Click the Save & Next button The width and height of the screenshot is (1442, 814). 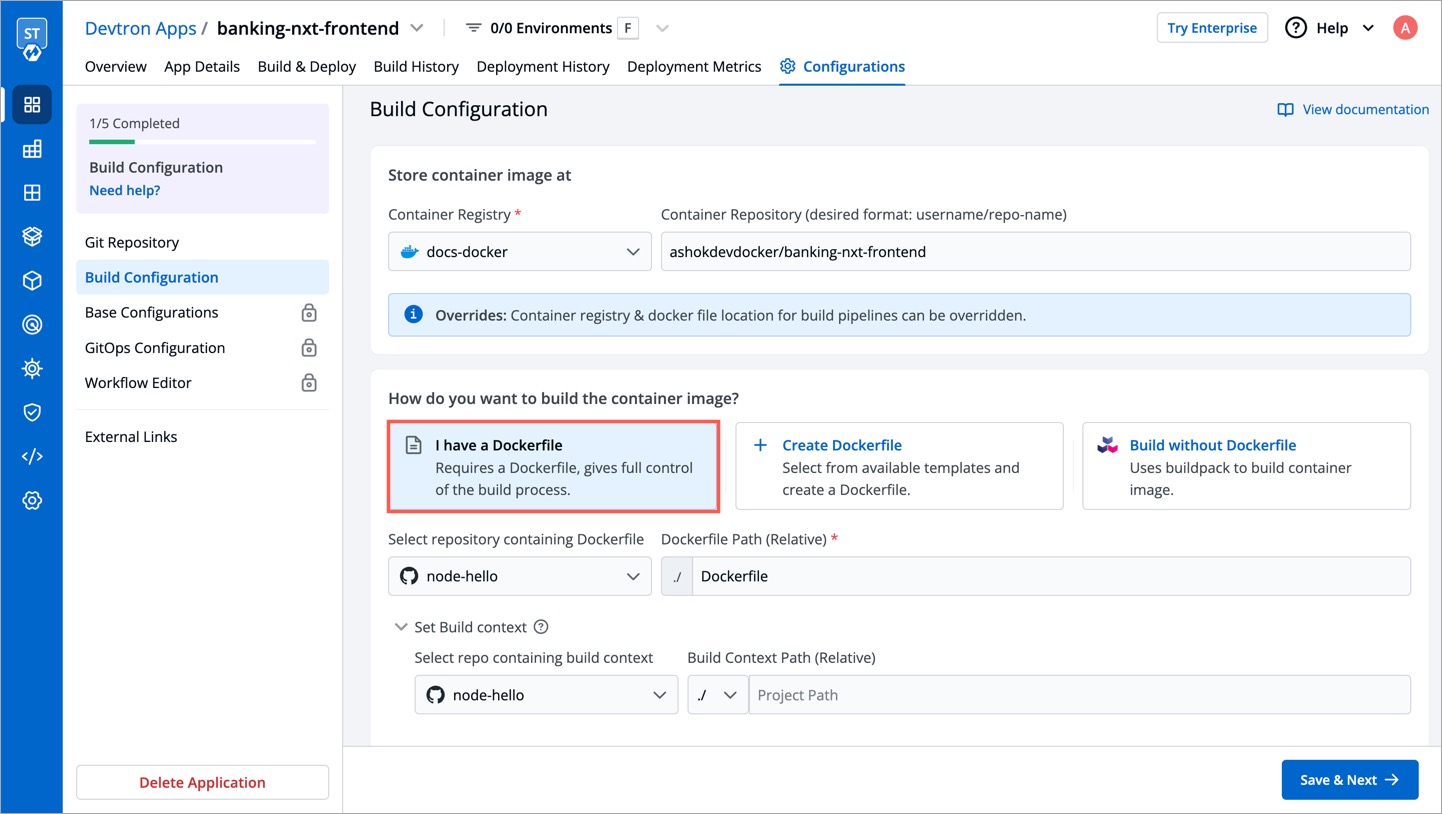(1349, 780)
